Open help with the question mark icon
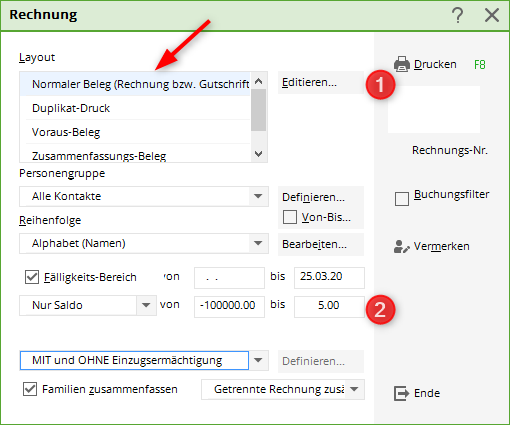 click(458, 15)
